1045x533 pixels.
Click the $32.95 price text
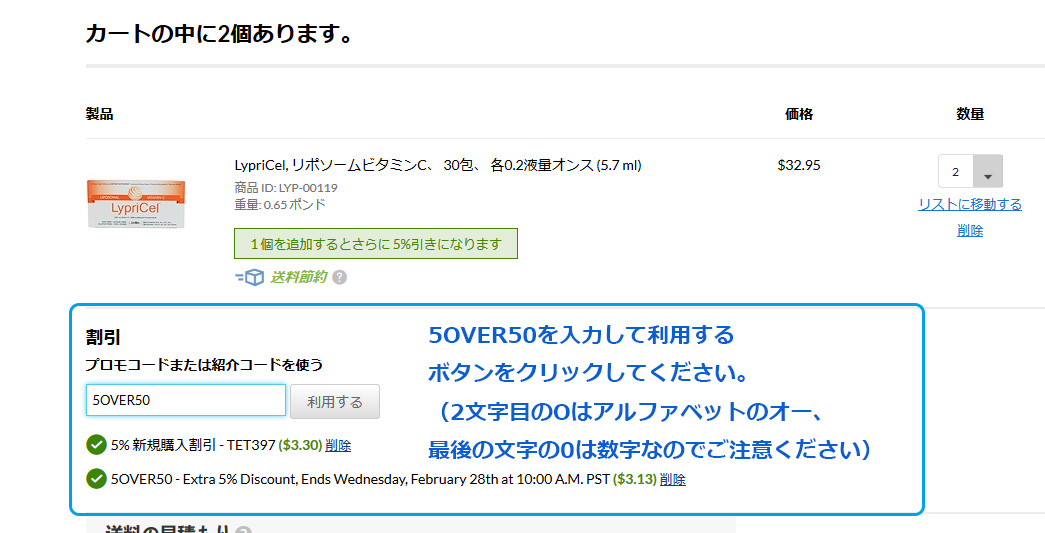[799, 165]
